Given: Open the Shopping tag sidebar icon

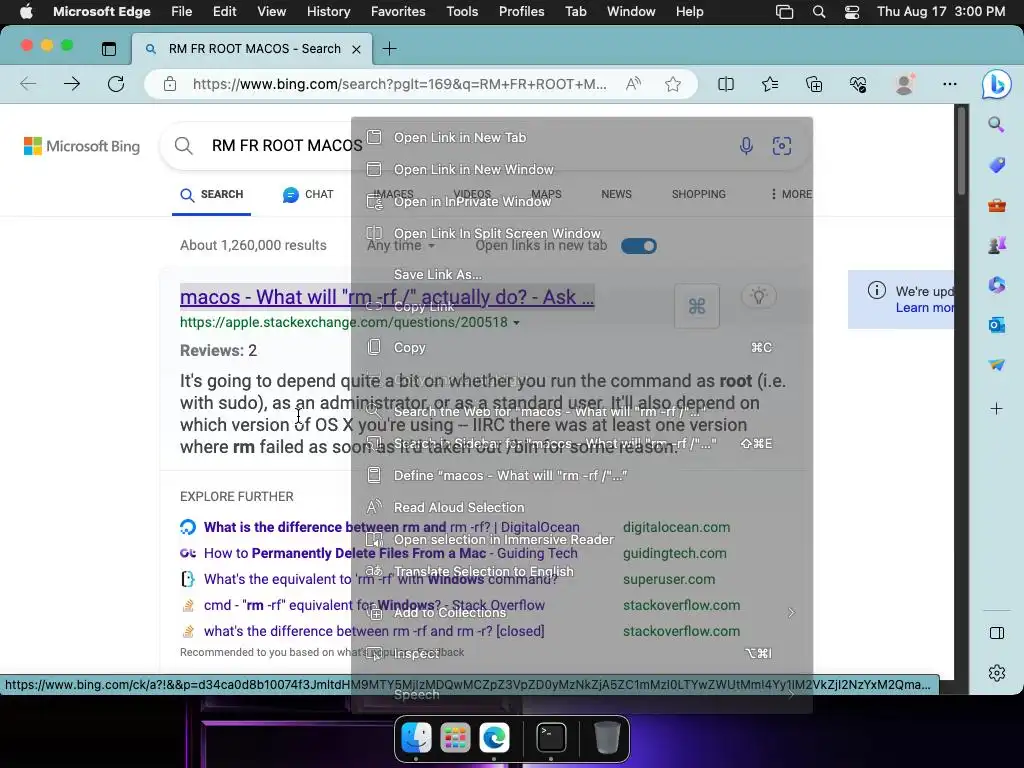Looking at the screenshot, I should click(997, 165).
